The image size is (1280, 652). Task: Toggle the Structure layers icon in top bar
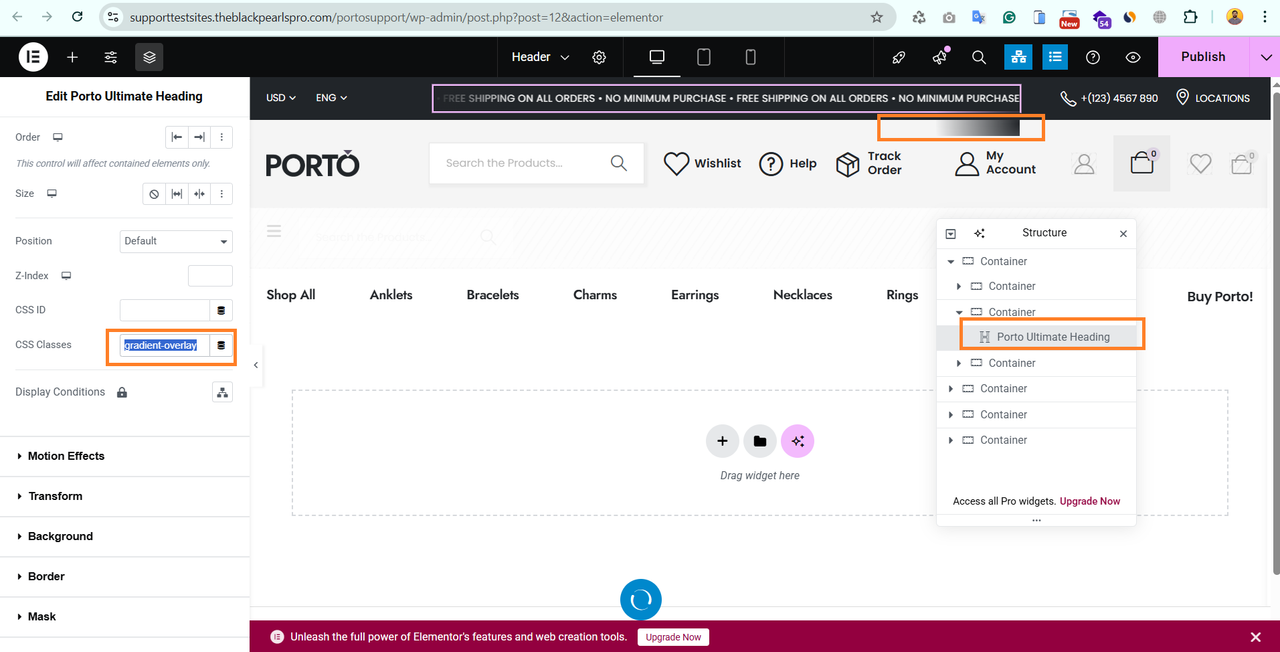click(x=149, y=57)
